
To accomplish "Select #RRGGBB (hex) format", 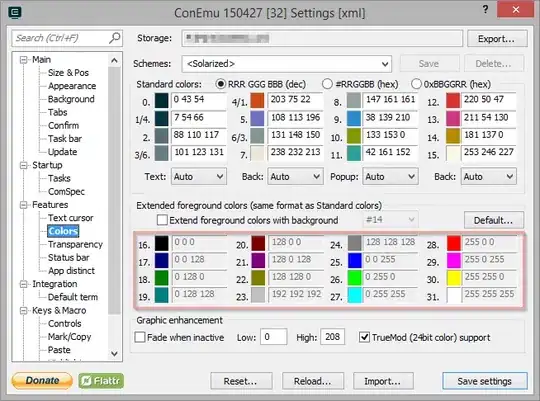I will 327,84.
